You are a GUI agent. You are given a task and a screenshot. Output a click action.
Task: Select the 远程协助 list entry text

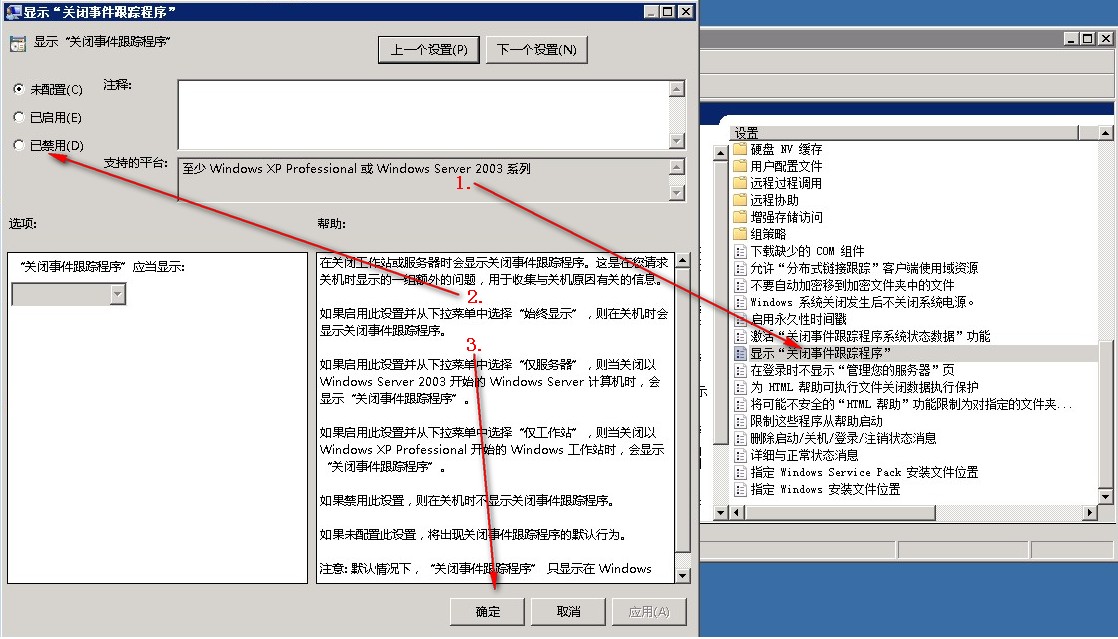pyautogui.click(x=774, y=200)
